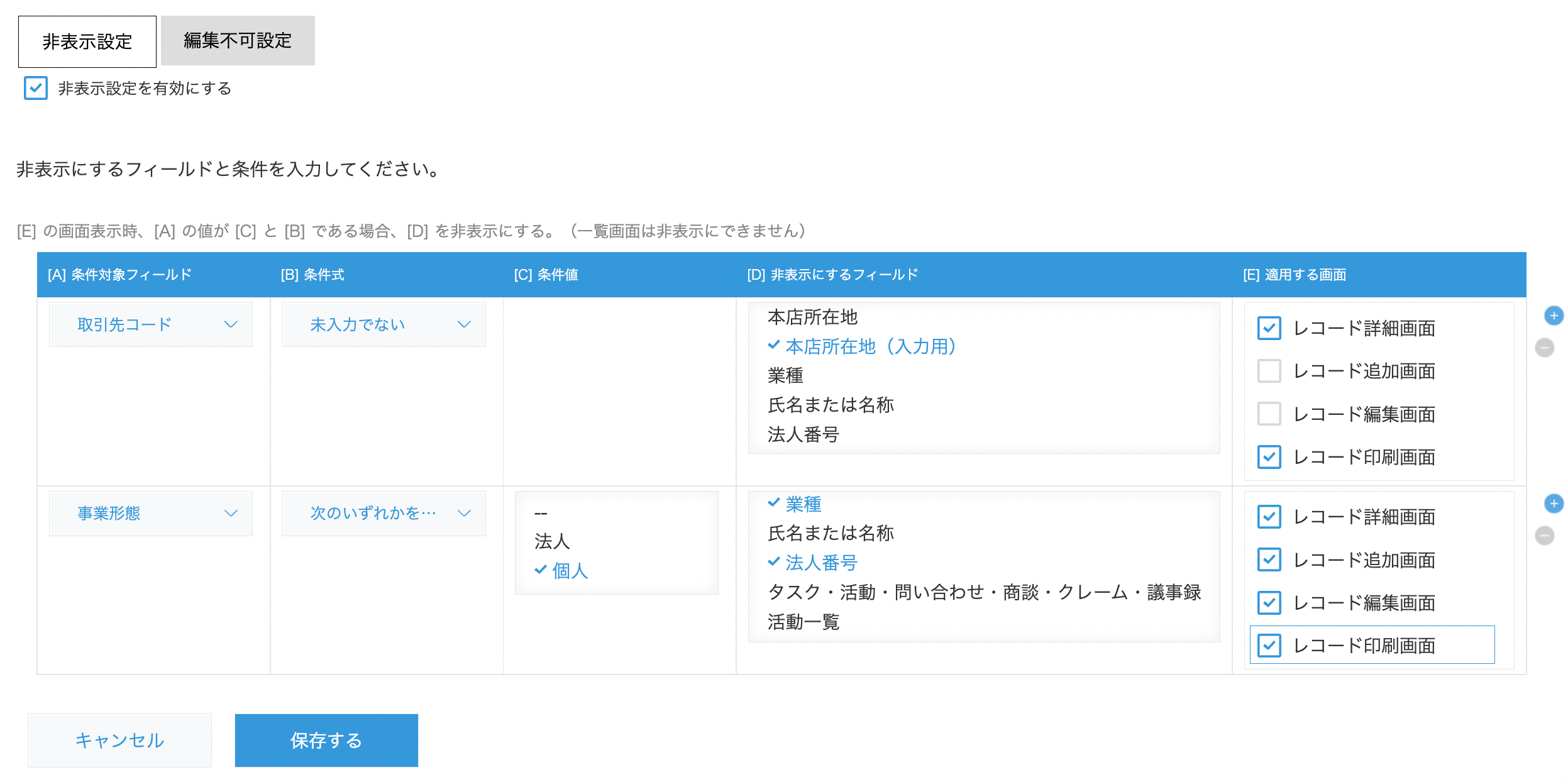Toggle 非表示設定を有効にする checkbox
Screen dimensions: 1568x782
pos(36,88)
